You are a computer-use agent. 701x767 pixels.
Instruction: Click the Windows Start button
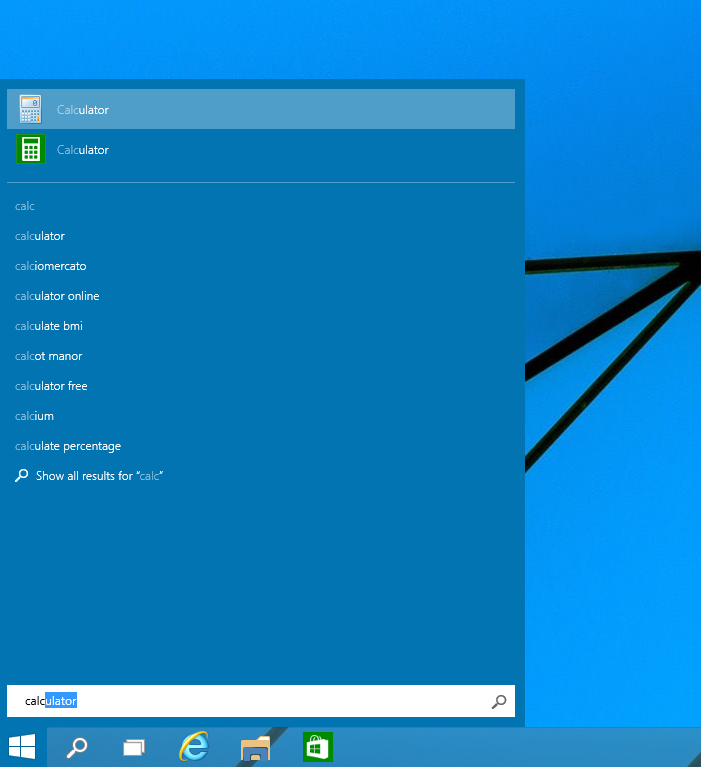click(x=23, y=747)
